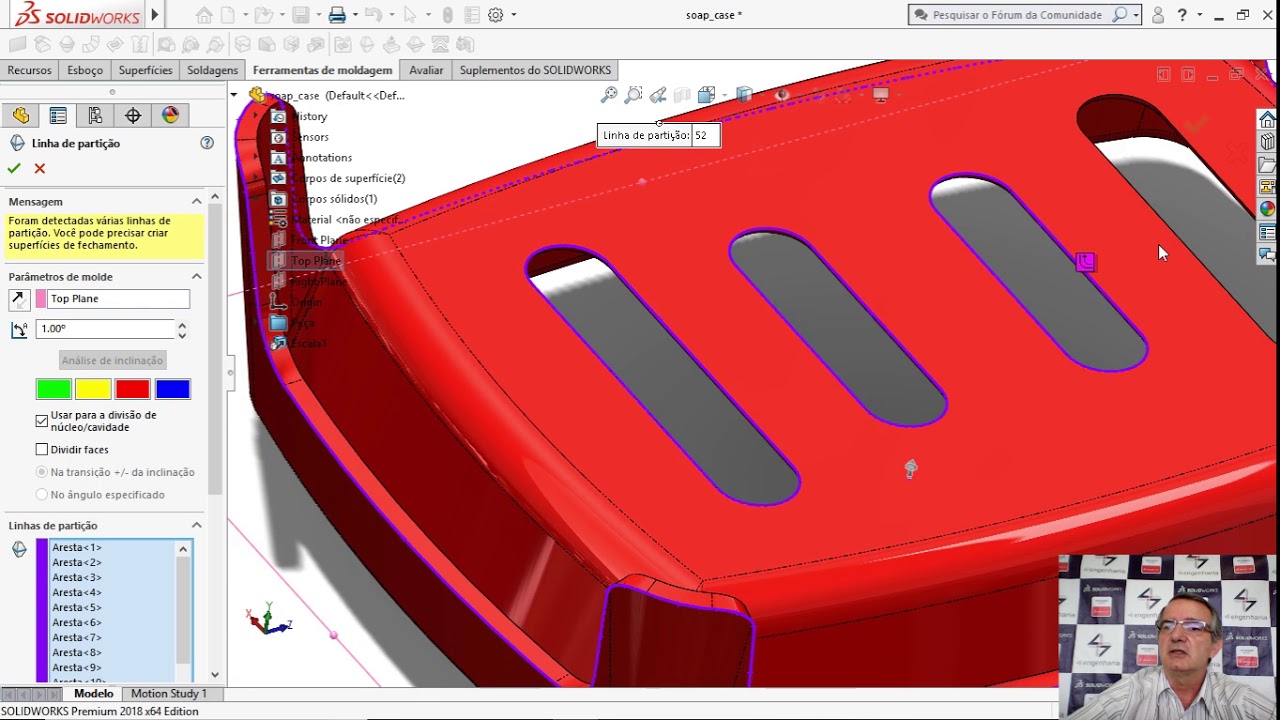
Task: Open the DimXpertManager crosshair tab
Action: pyautogui.click(x=132, y=115)
